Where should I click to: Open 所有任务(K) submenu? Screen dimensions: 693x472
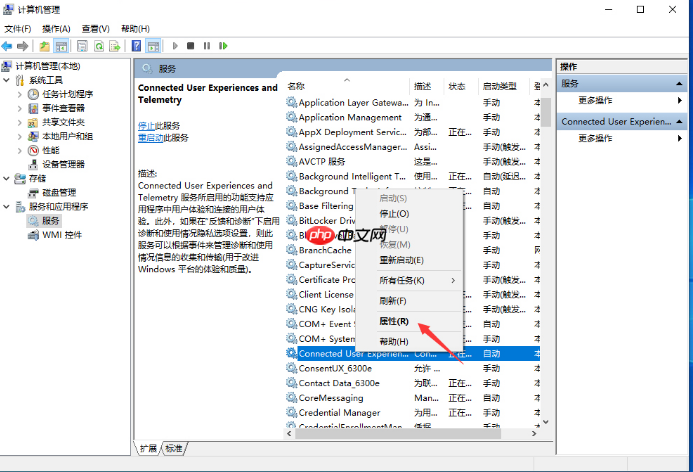click(x=402, y=281)
